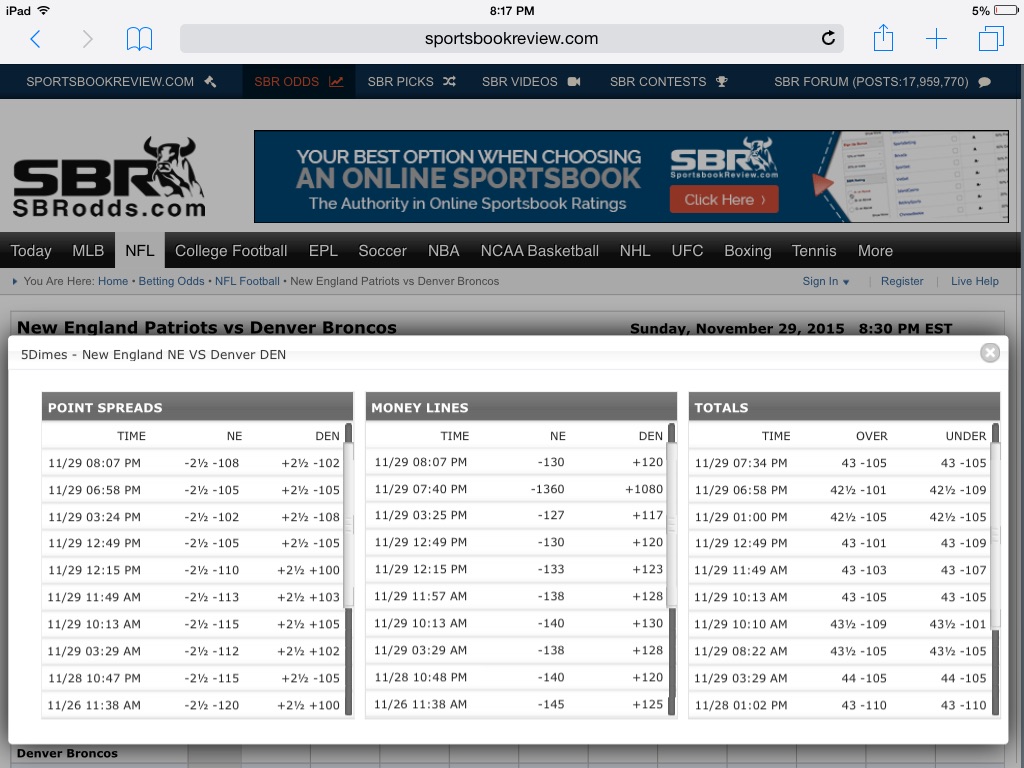This screenshot has width=1024, height=768.
Task: Select totals row 11/28 01:02 PM
Action: point(840,705)
